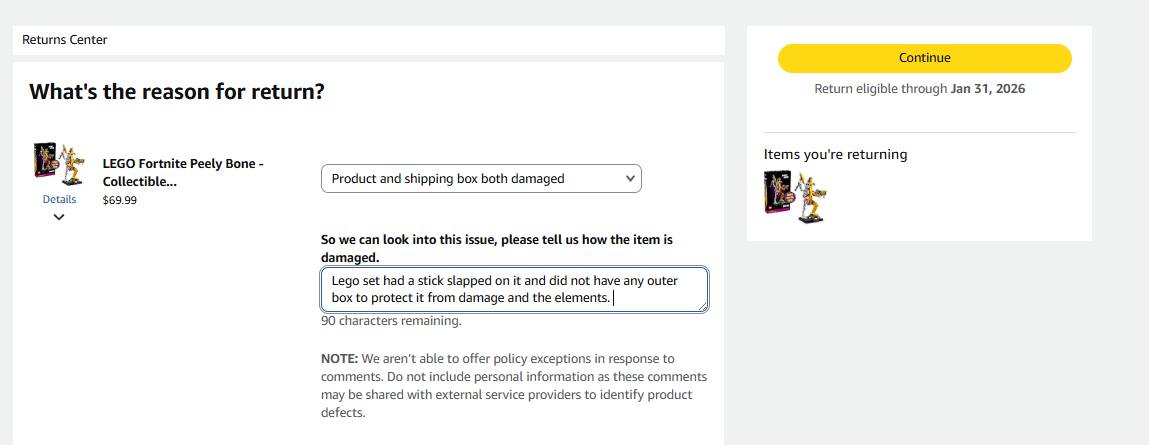
Task: Click the thumbnail under Items you're returning
Action: point(794,196)
